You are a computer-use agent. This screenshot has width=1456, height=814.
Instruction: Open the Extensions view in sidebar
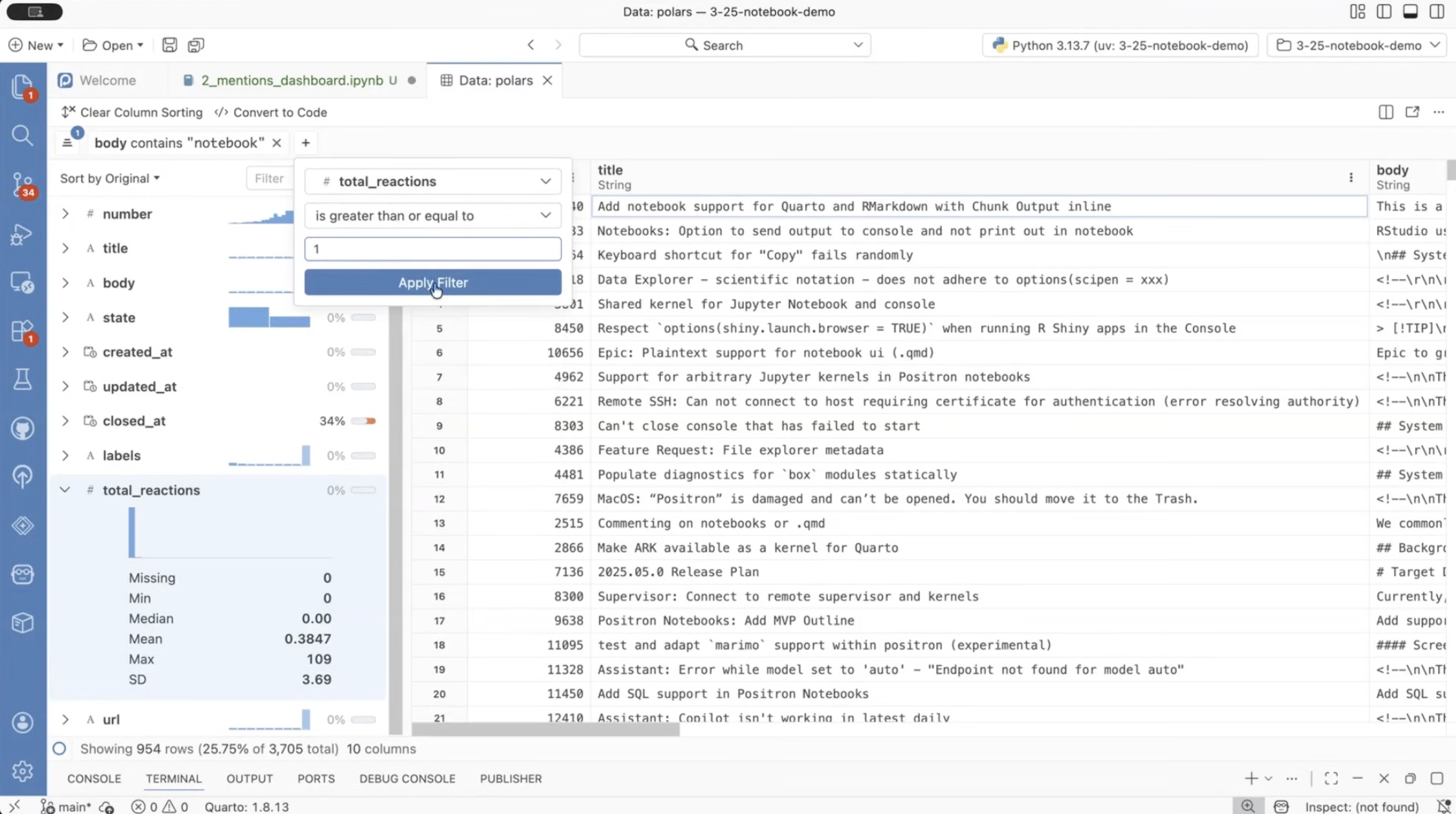(22, 331)
